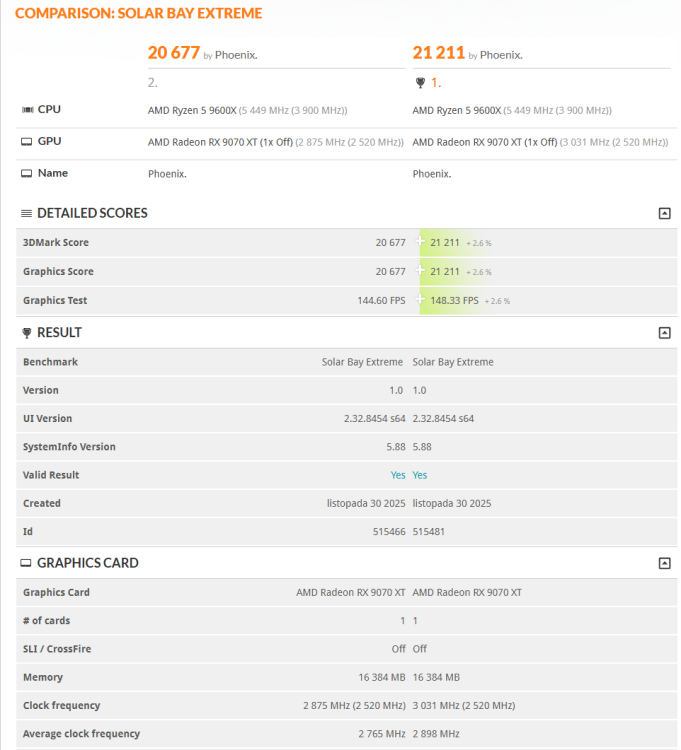Click the green 148.33 FPS result cell
This screenshot has width=681, height=750.
455,301
